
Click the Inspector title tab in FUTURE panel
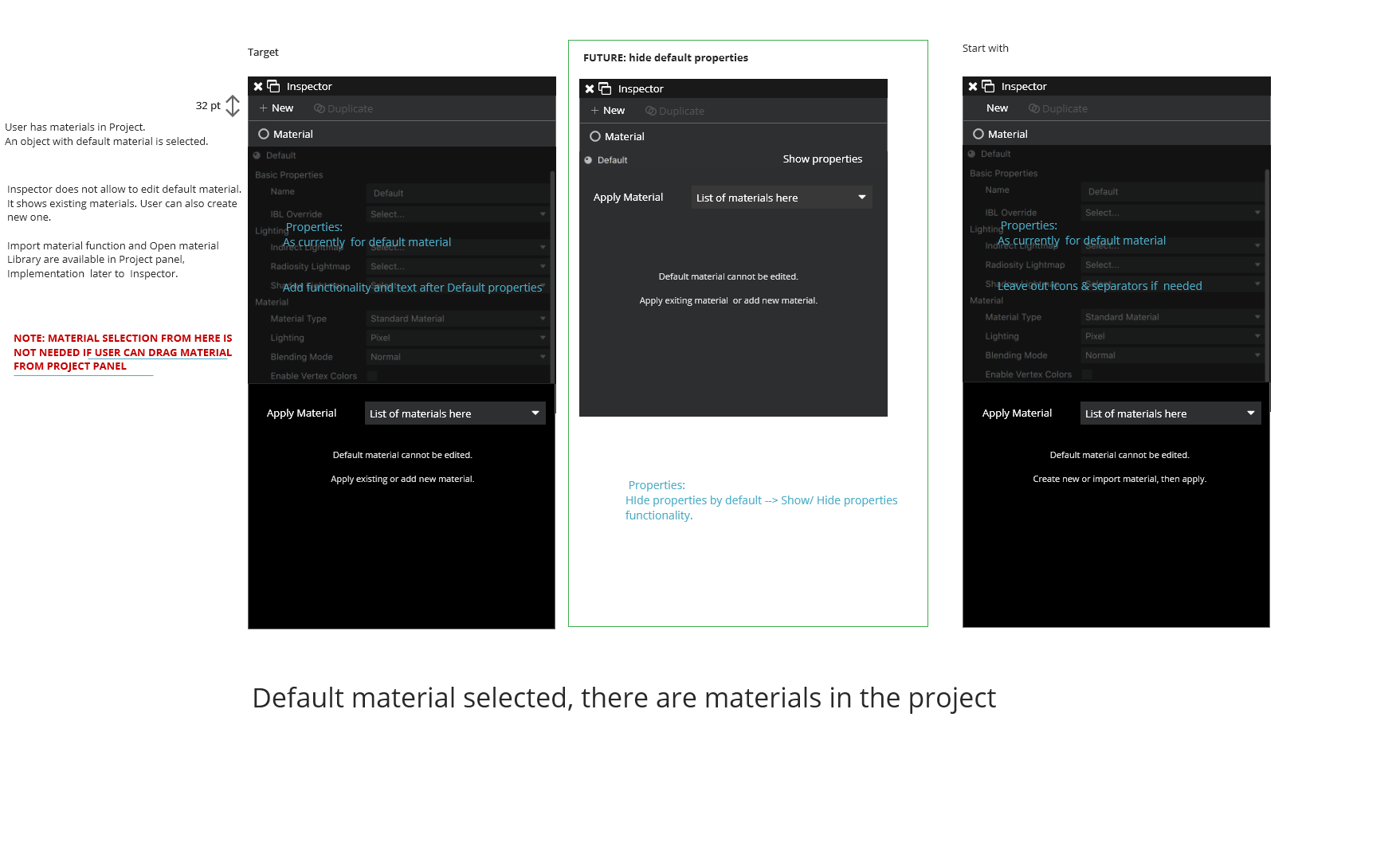point(641,88)
